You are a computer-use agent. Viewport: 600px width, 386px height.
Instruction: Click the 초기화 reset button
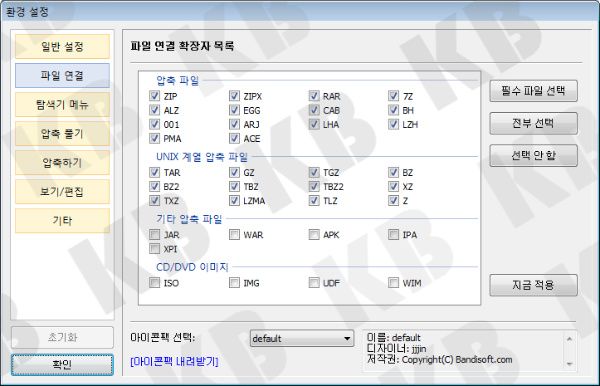62,337
